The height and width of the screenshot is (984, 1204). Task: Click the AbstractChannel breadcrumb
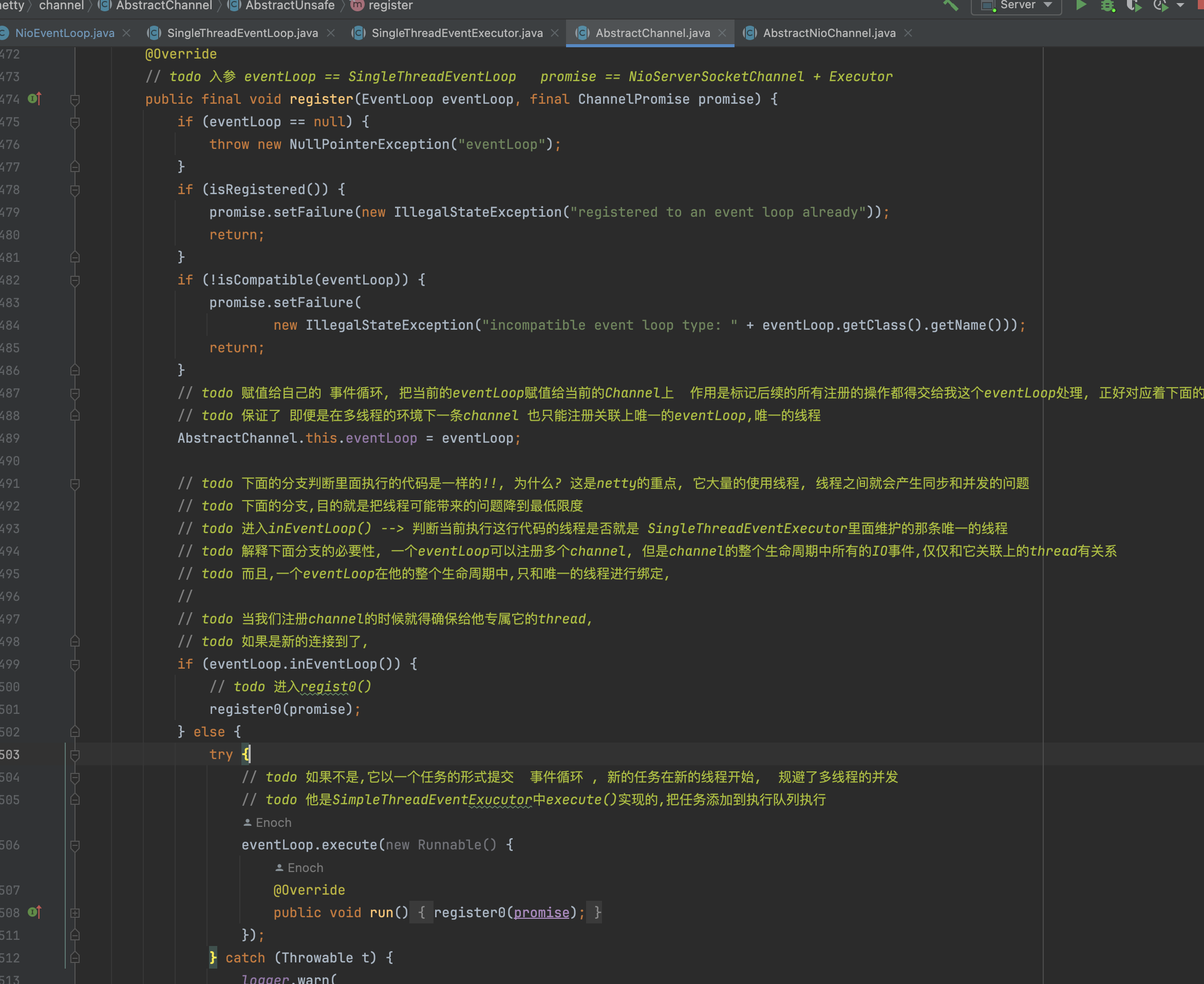tap(156, 5)
